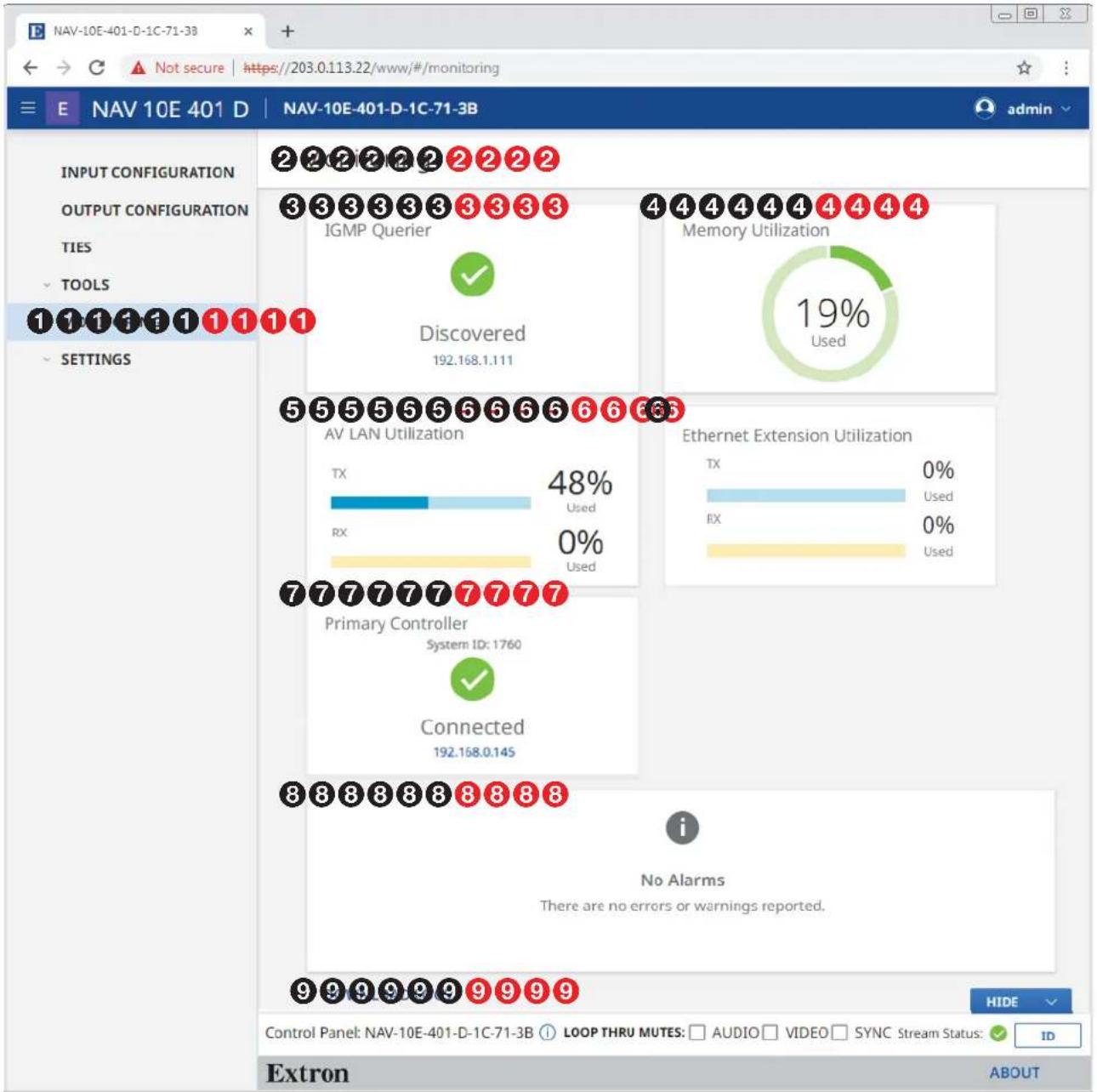Screen dimensions: 1097x1092
Task: Click the NAV 10E 401 D header title
Action: (x=170, y=109)
